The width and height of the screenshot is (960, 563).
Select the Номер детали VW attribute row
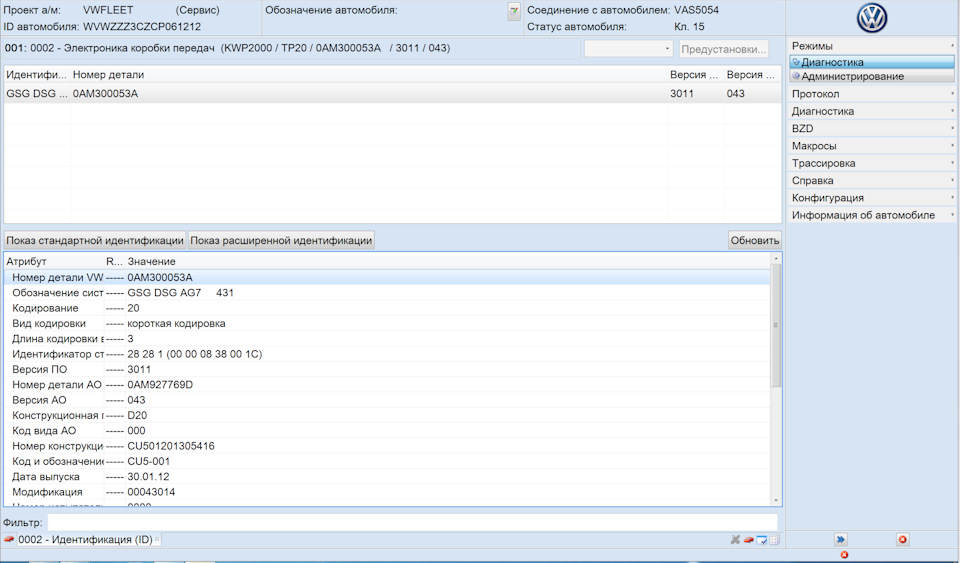click(x=387, y=277)
